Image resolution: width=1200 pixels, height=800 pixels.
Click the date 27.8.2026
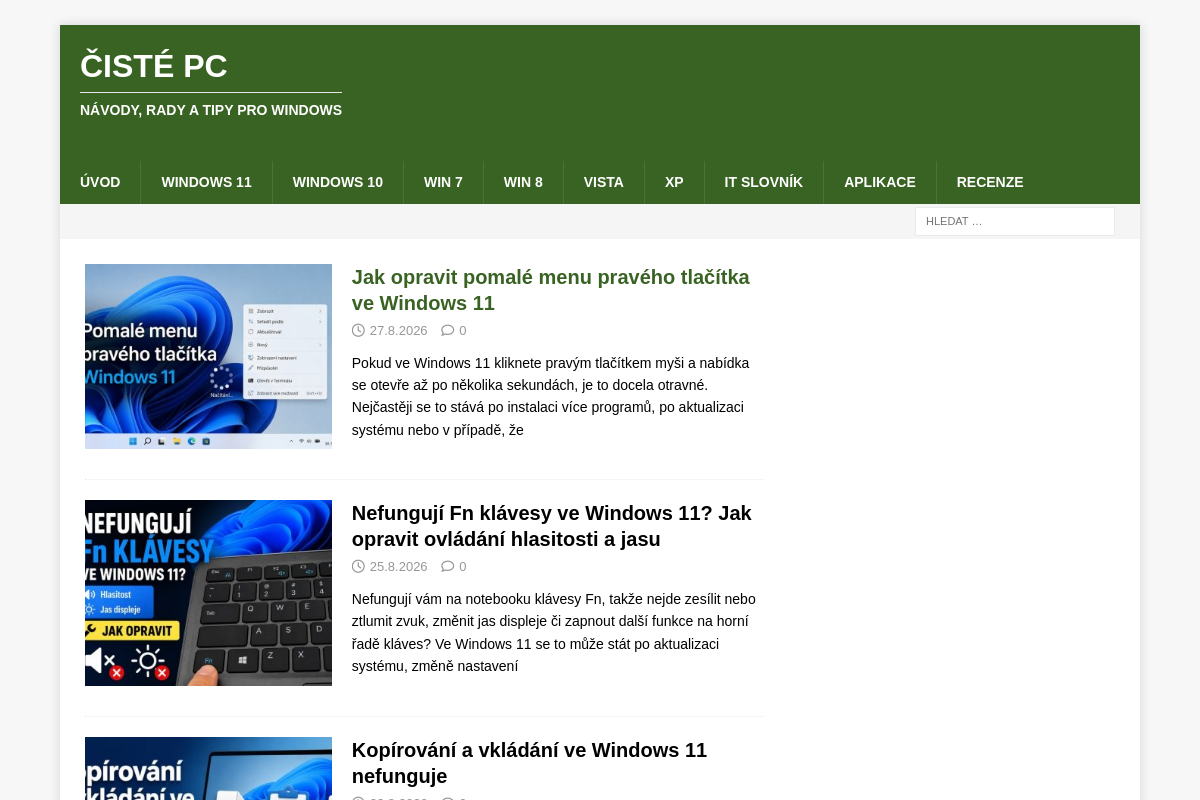point(398,331)
